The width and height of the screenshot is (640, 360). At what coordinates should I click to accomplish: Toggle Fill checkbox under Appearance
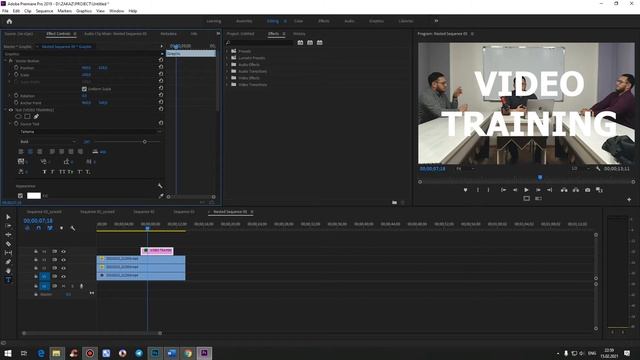pyautogui.click(x=20, y=196)
